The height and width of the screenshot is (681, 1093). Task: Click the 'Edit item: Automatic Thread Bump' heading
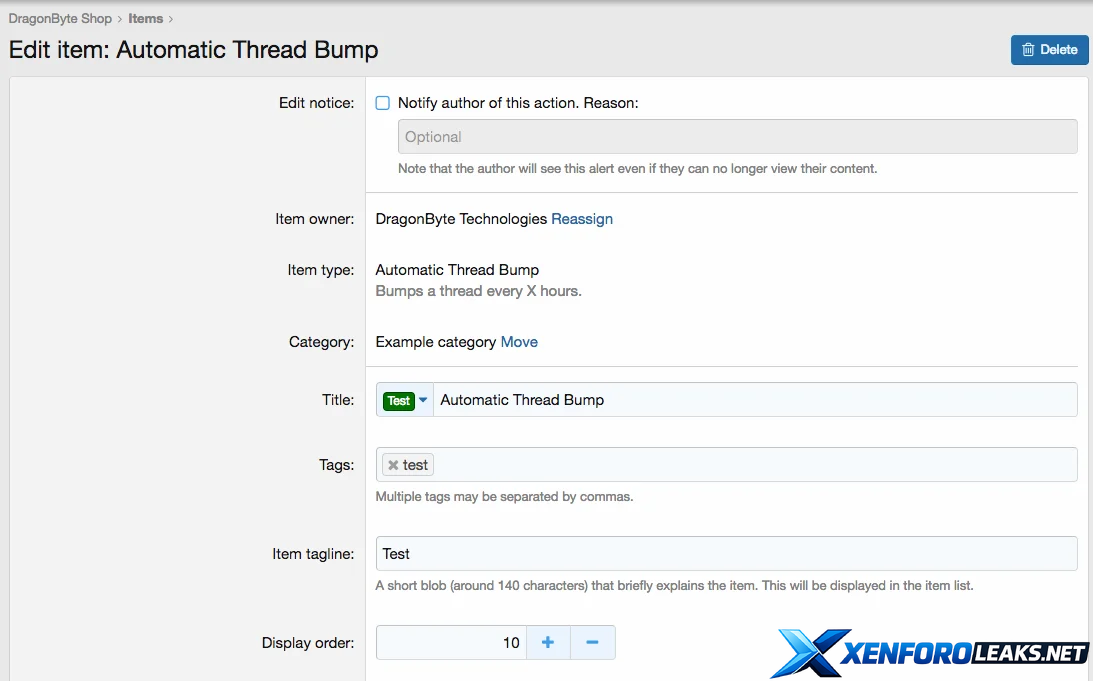pos(194,50)
